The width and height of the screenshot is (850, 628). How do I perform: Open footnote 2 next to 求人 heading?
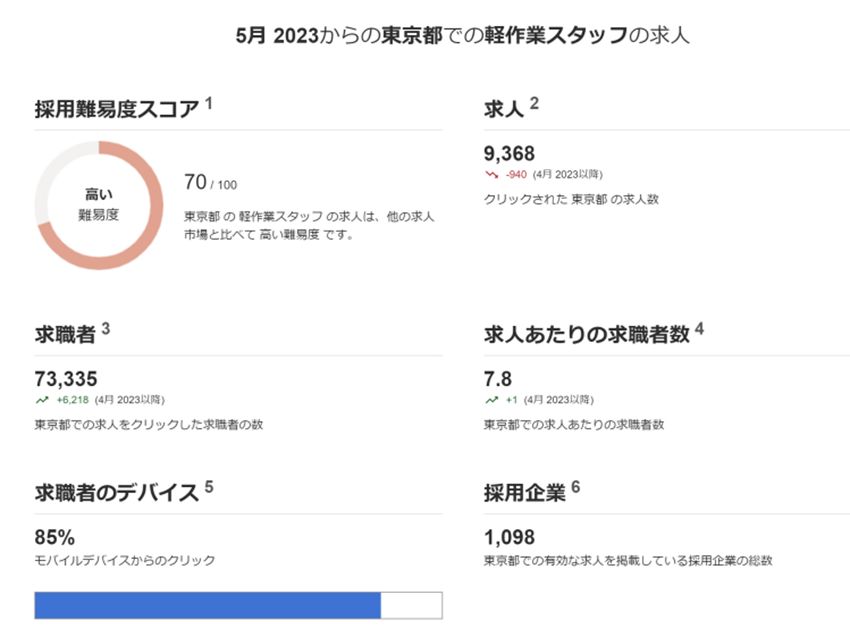[534, 103]
